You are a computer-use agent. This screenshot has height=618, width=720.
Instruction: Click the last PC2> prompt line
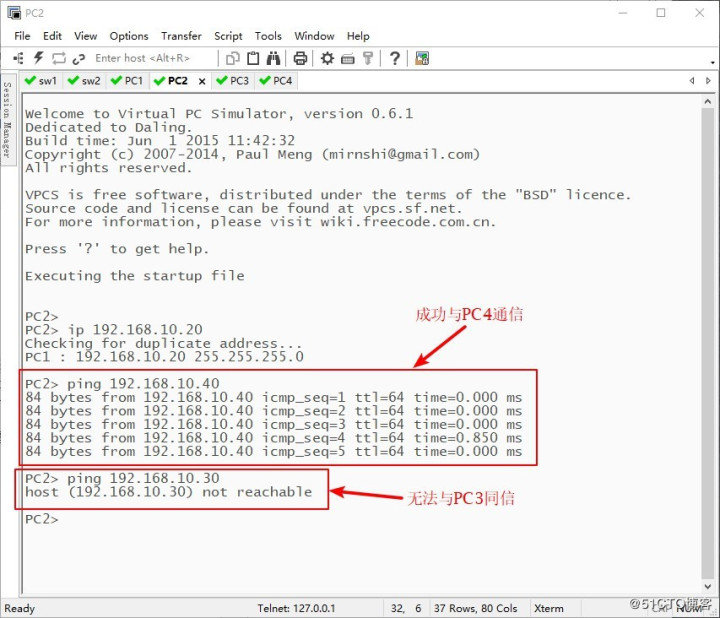click(x=42, y=519)
